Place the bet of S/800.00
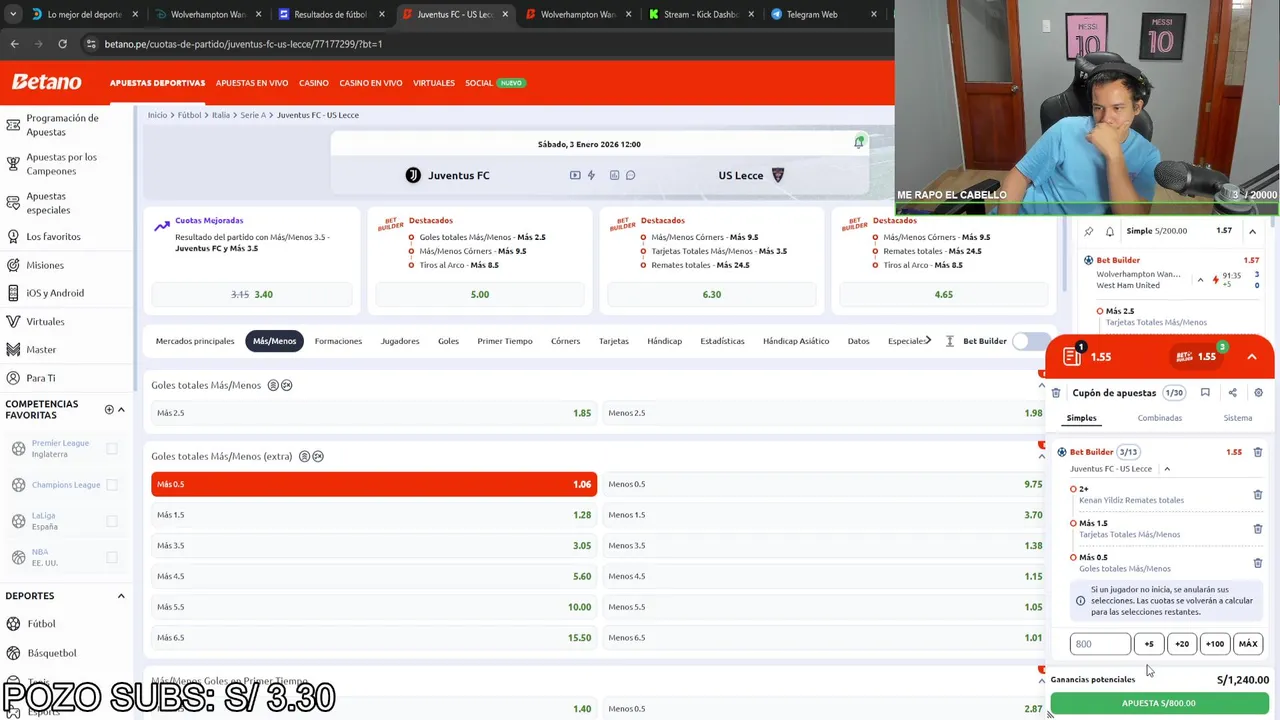1280x720 pixels. tap(1158, 703)
